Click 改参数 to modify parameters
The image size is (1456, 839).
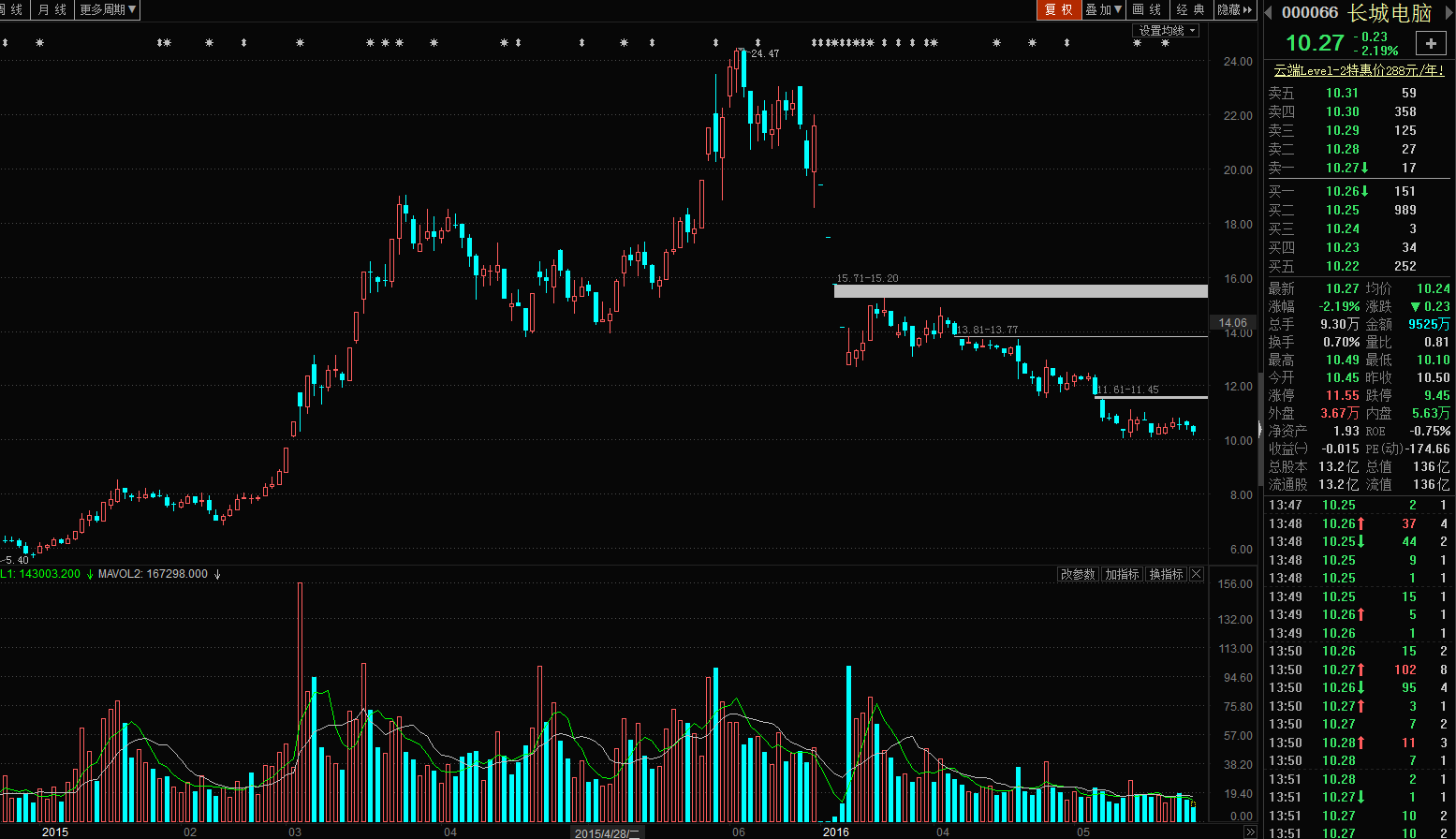1077,574
